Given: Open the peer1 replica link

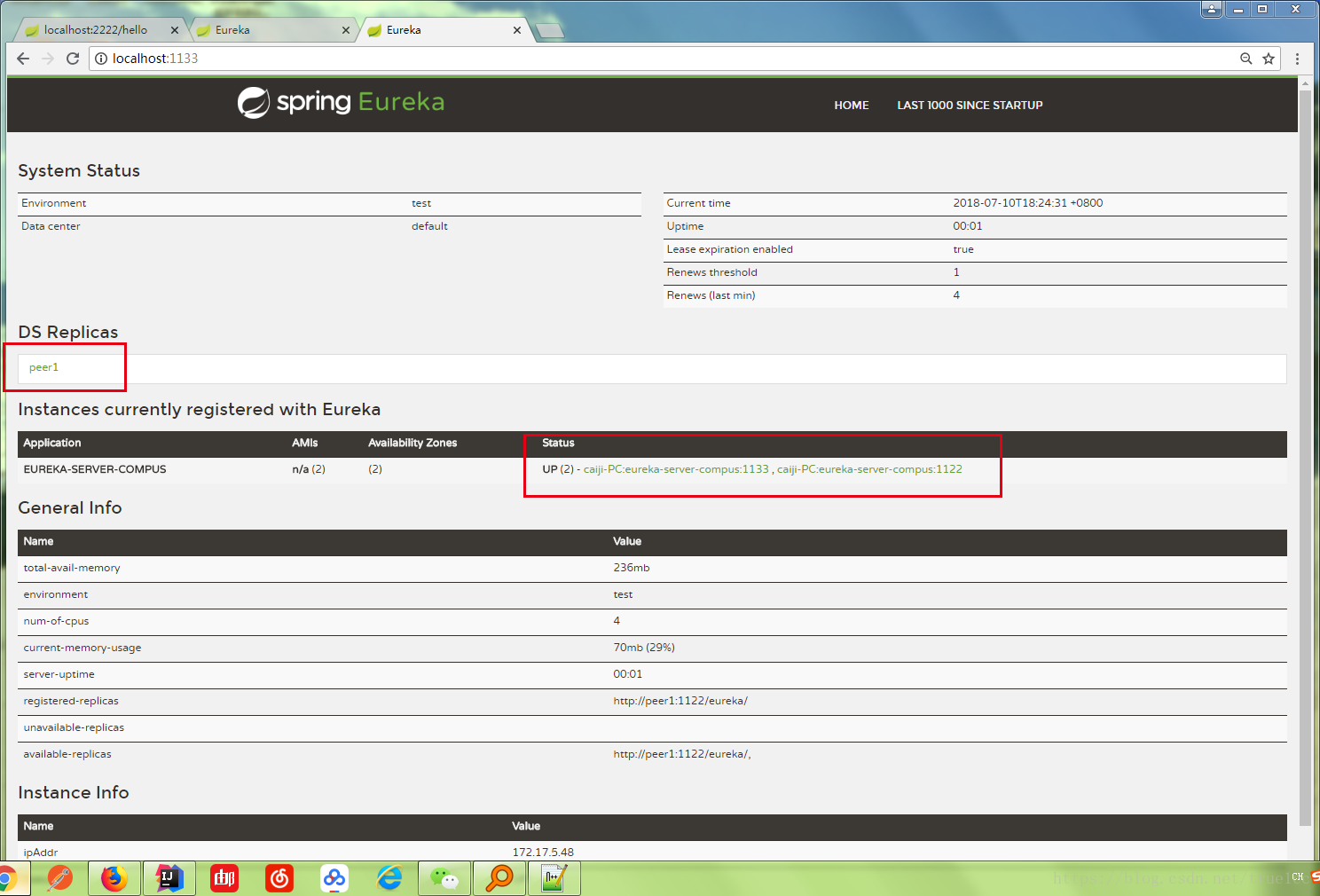Looking at the screenshot, I should point(43,367).
